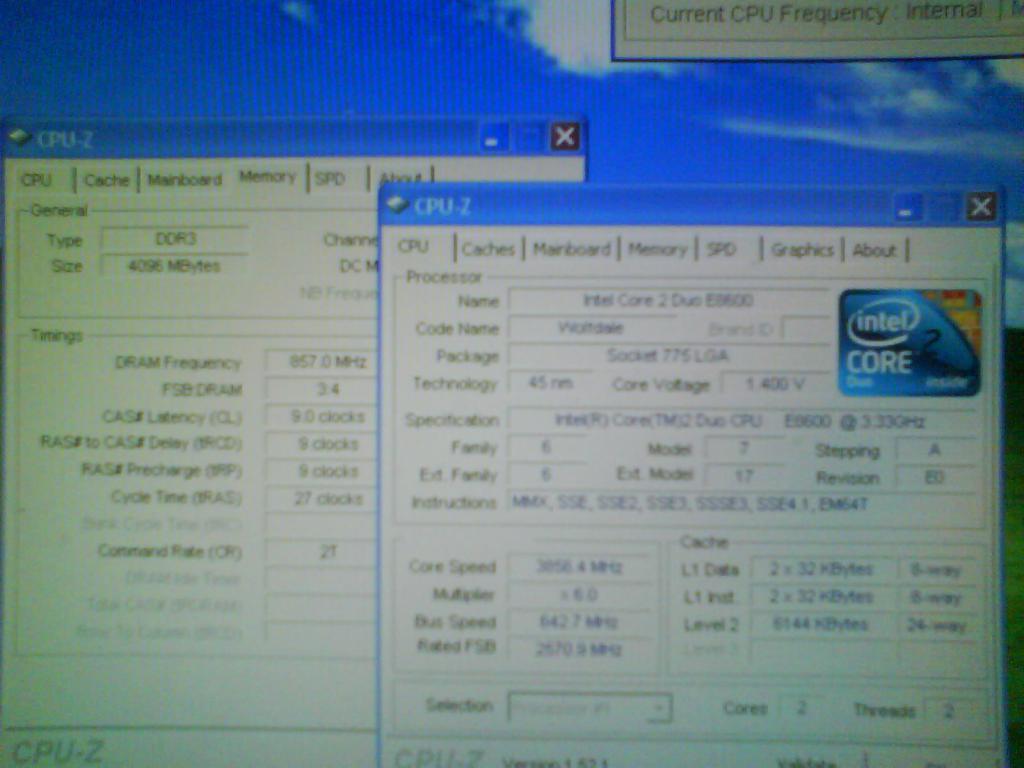The image size is (1024, 768).
Task: Click the CPU-Z icon in the front window title bar
Action: tap(398, 205)
